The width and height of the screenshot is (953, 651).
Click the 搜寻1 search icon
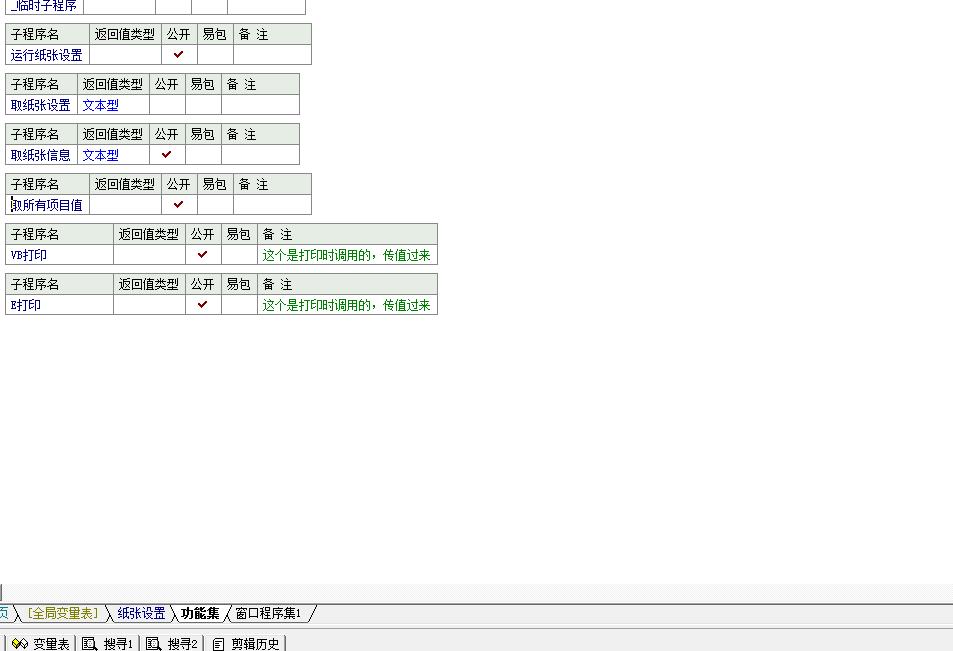coord(89,644)
